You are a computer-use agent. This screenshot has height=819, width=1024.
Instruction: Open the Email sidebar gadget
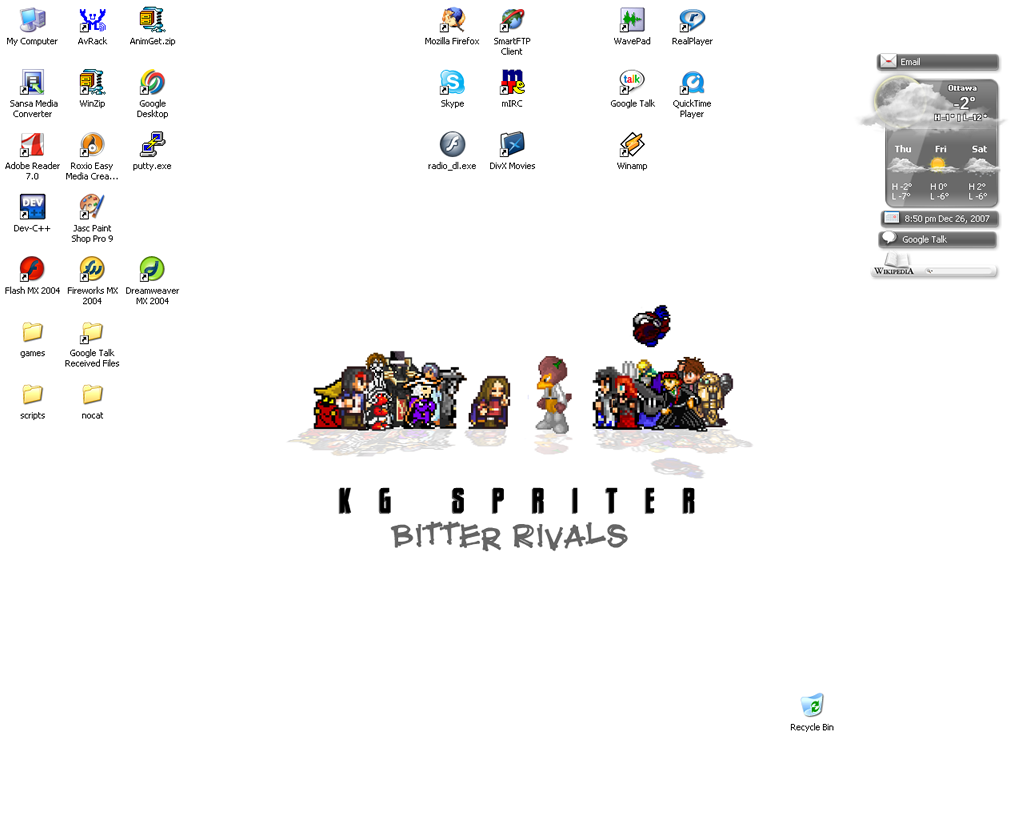pos(938,62)
